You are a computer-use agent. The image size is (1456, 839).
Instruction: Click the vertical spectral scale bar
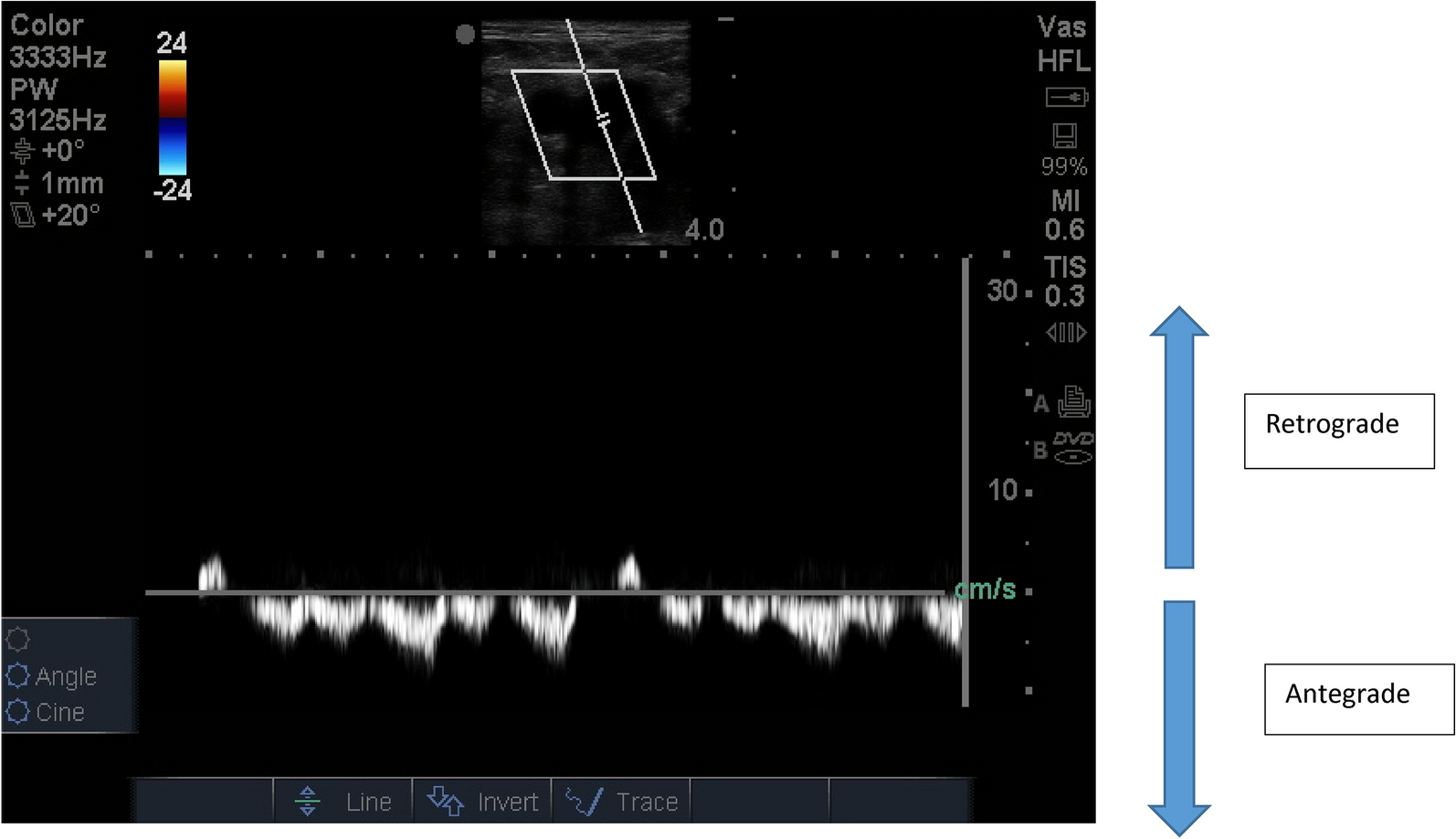(x=965, y=483)
